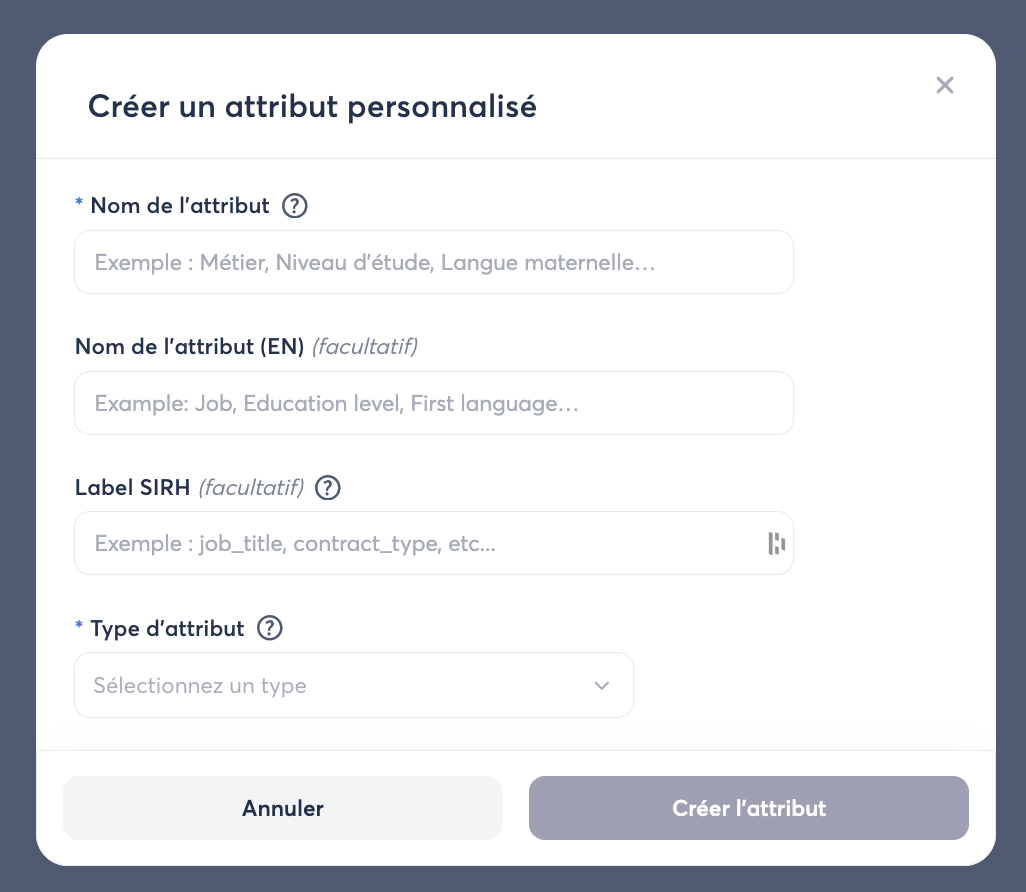Screen dimensions: 1026x892
Task: Show help for Type d'attribut
Action: [270, 629]
